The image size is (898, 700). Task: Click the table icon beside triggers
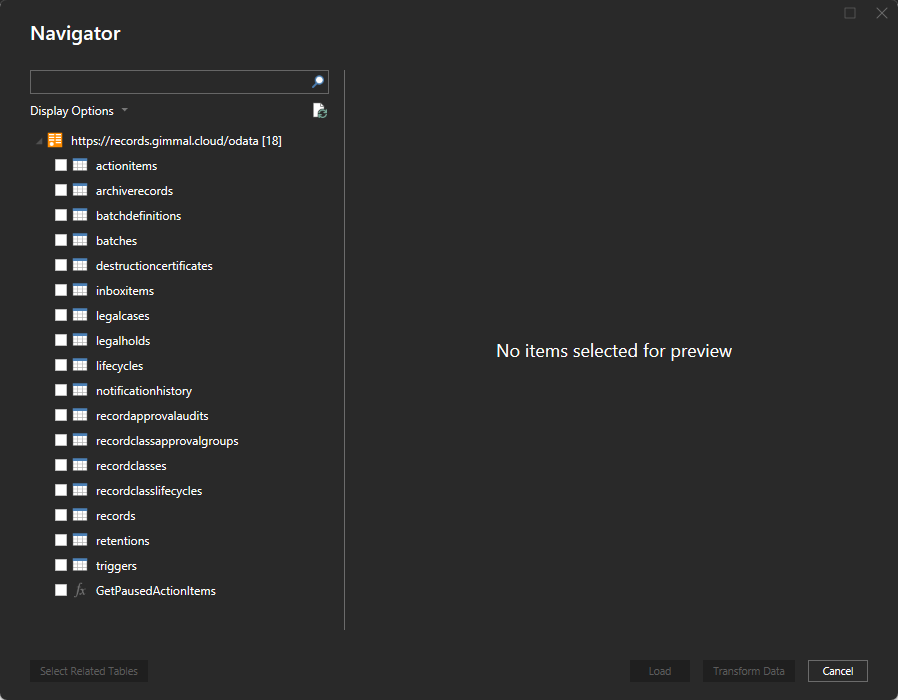pyautogui.click(x=80, y=566)
